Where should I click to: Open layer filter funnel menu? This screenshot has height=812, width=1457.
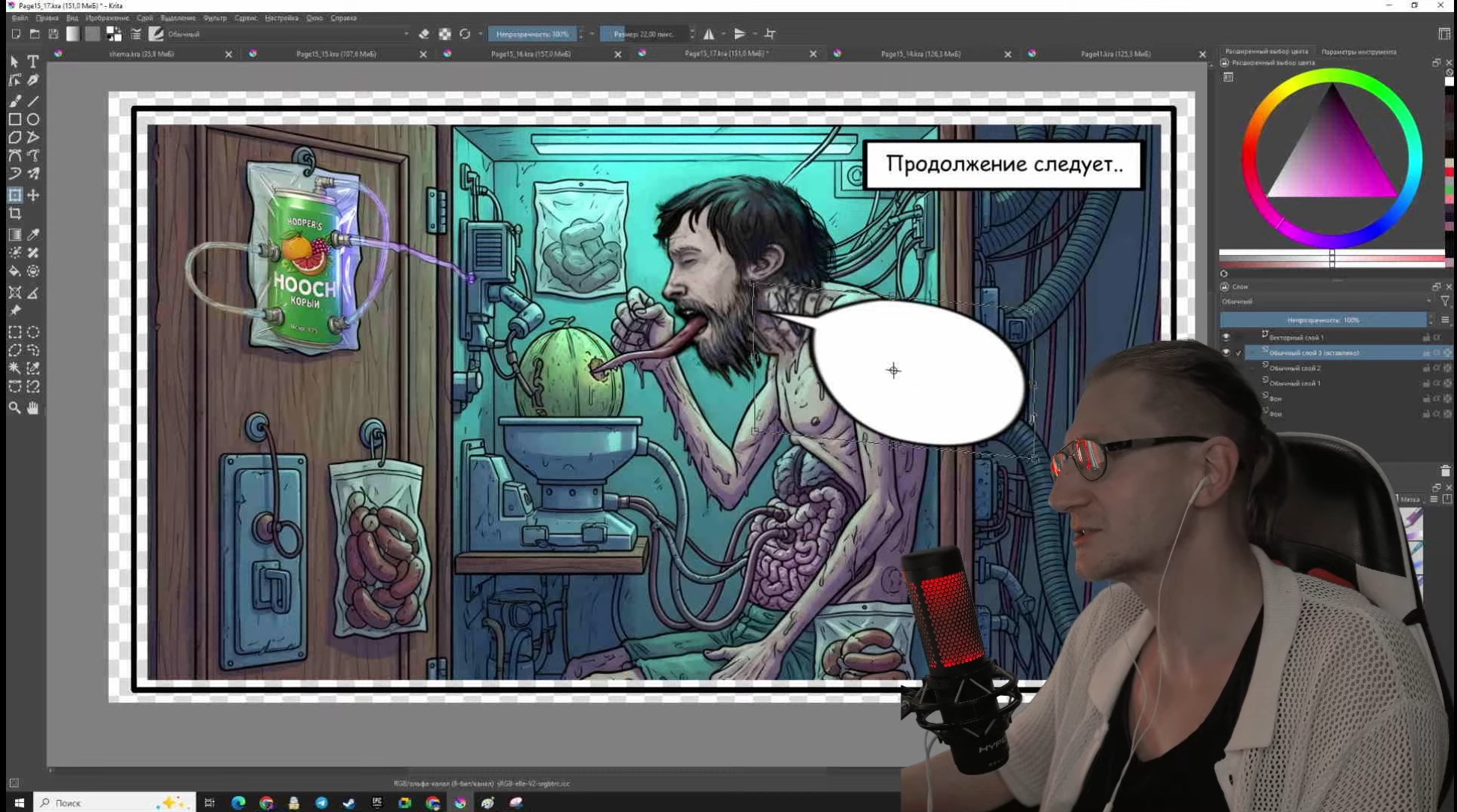1445,301
